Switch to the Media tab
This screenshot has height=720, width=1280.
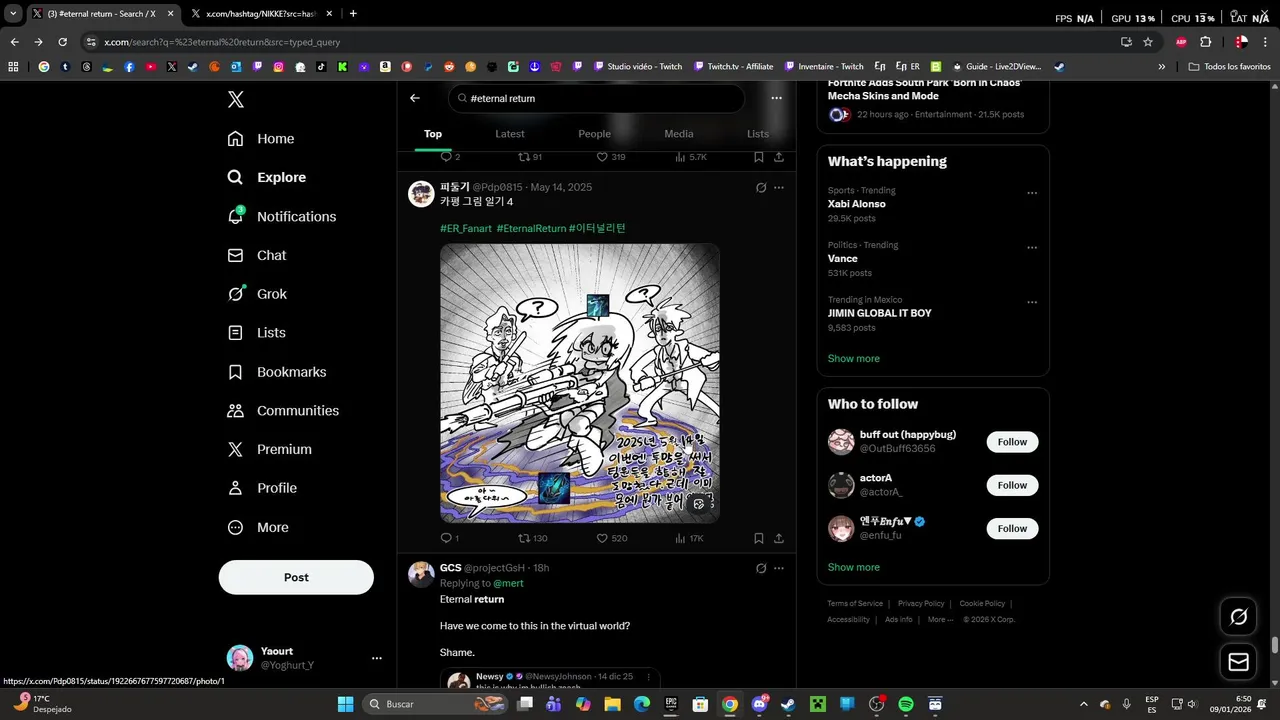tap(679, 134)
